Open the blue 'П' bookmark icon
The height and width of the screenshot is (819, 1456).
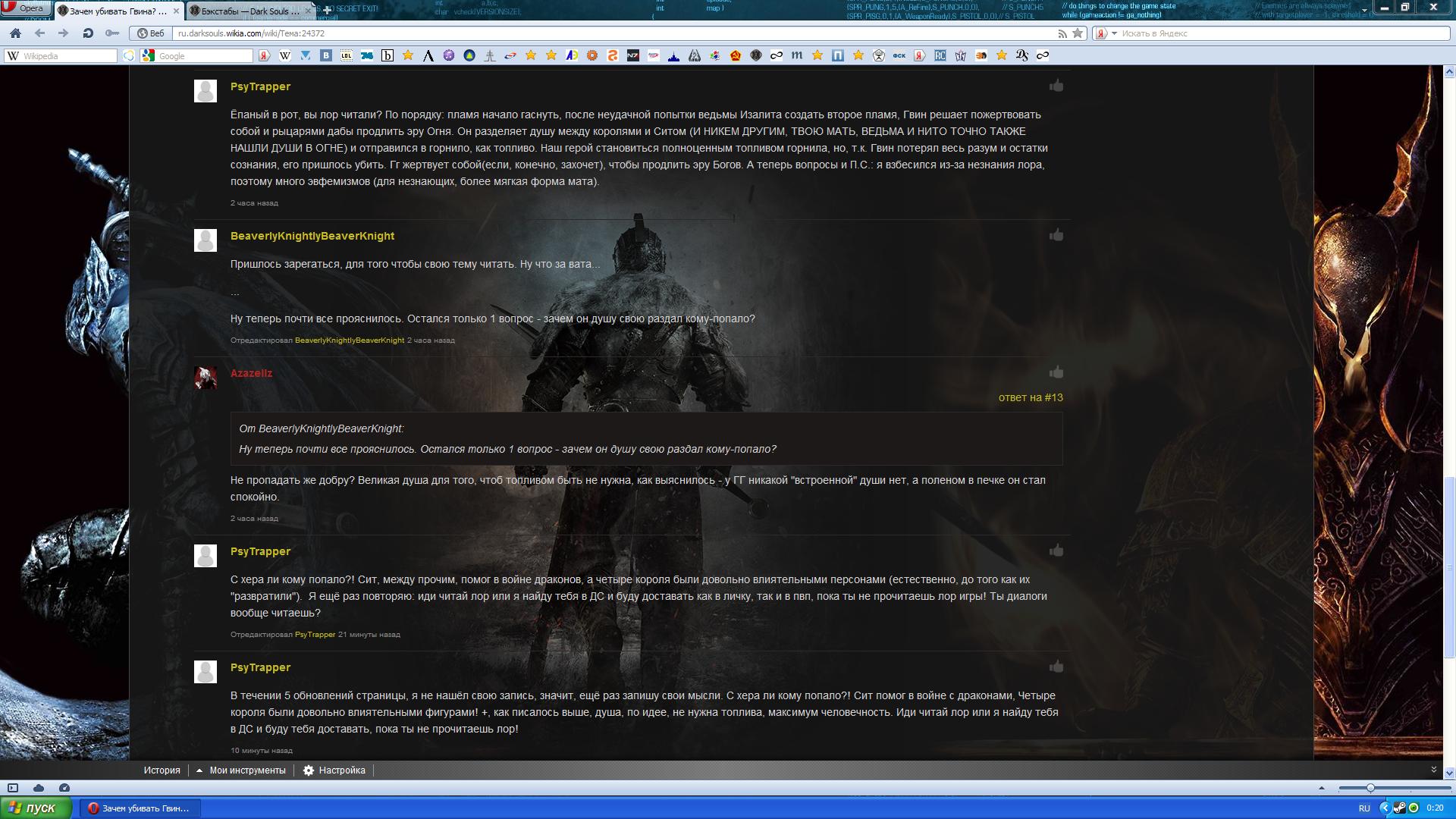838,55
